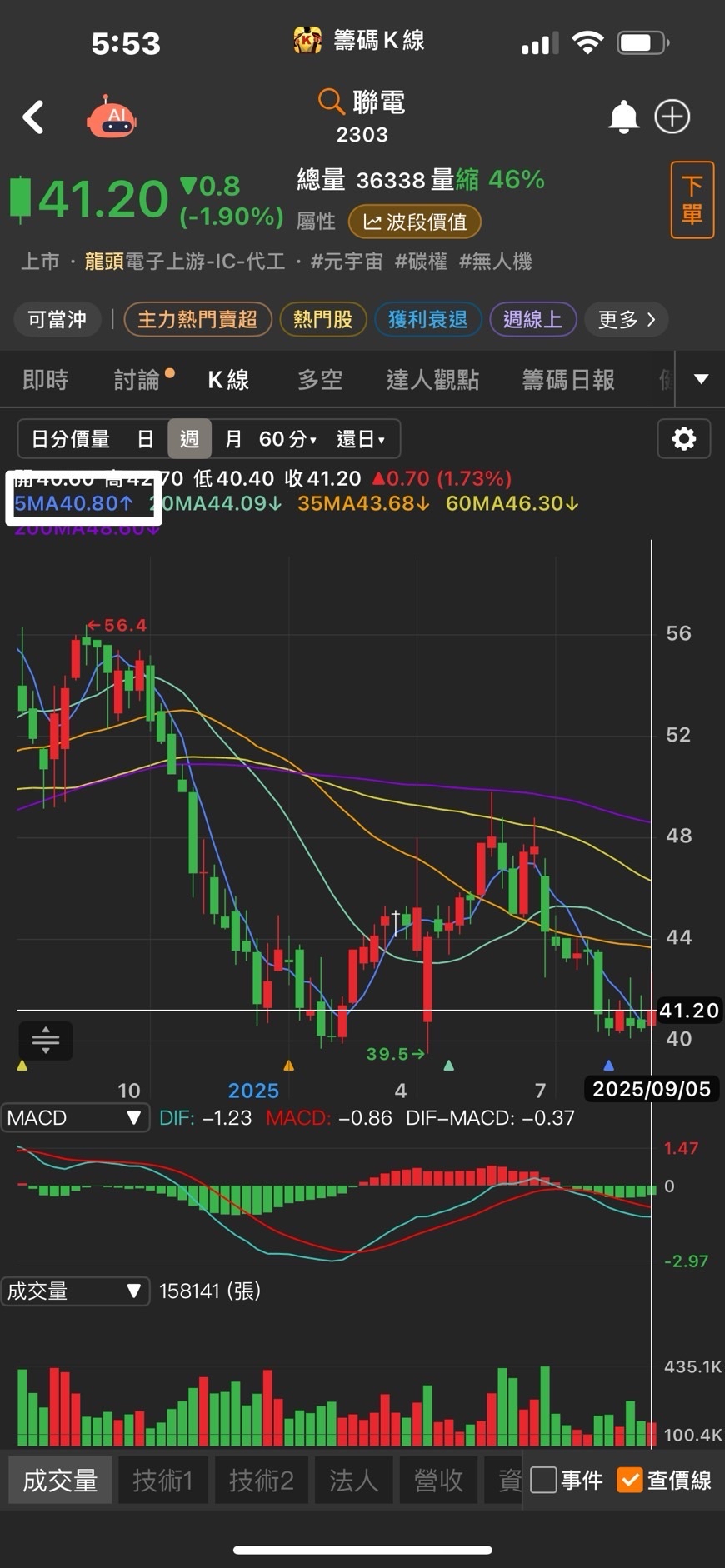Select the K線 tab

point(228,380)
